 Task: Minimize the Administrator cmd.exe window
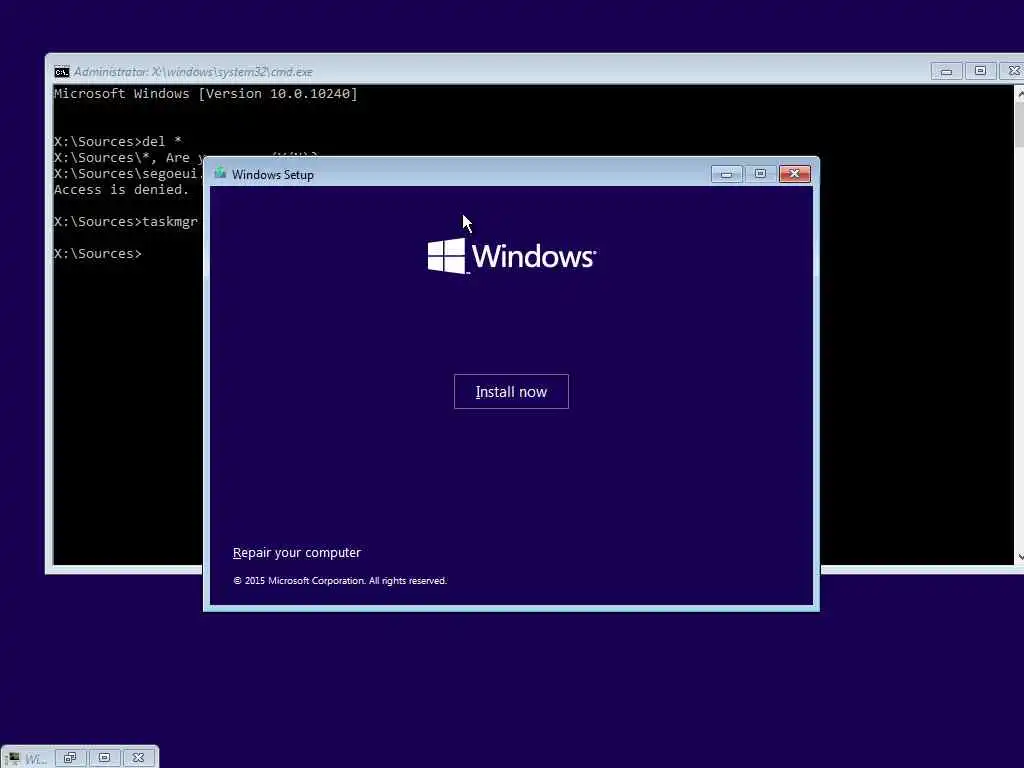946,71
